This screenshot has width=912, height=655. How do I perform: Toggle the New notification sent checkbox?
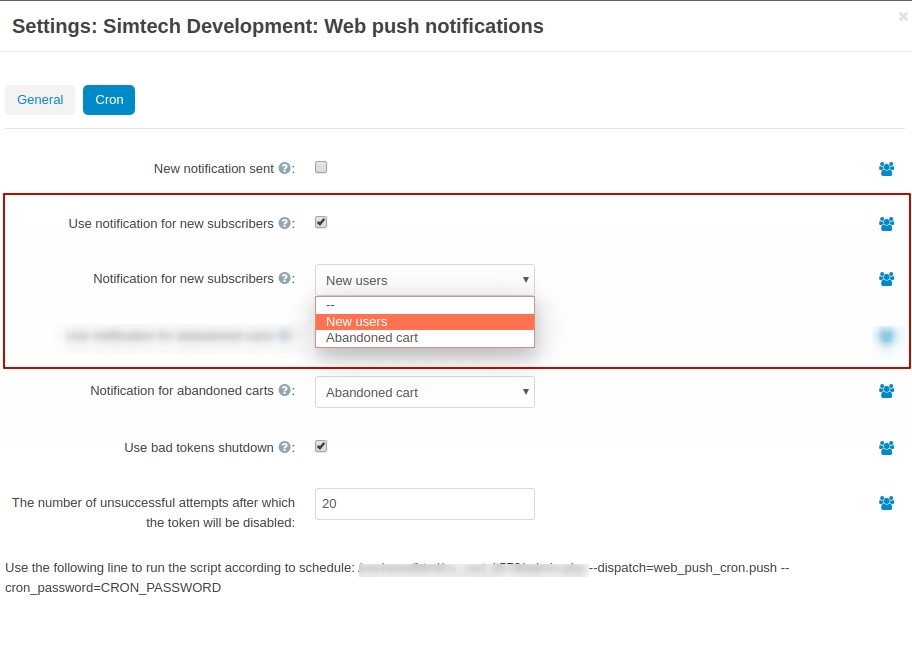point(321,168)
